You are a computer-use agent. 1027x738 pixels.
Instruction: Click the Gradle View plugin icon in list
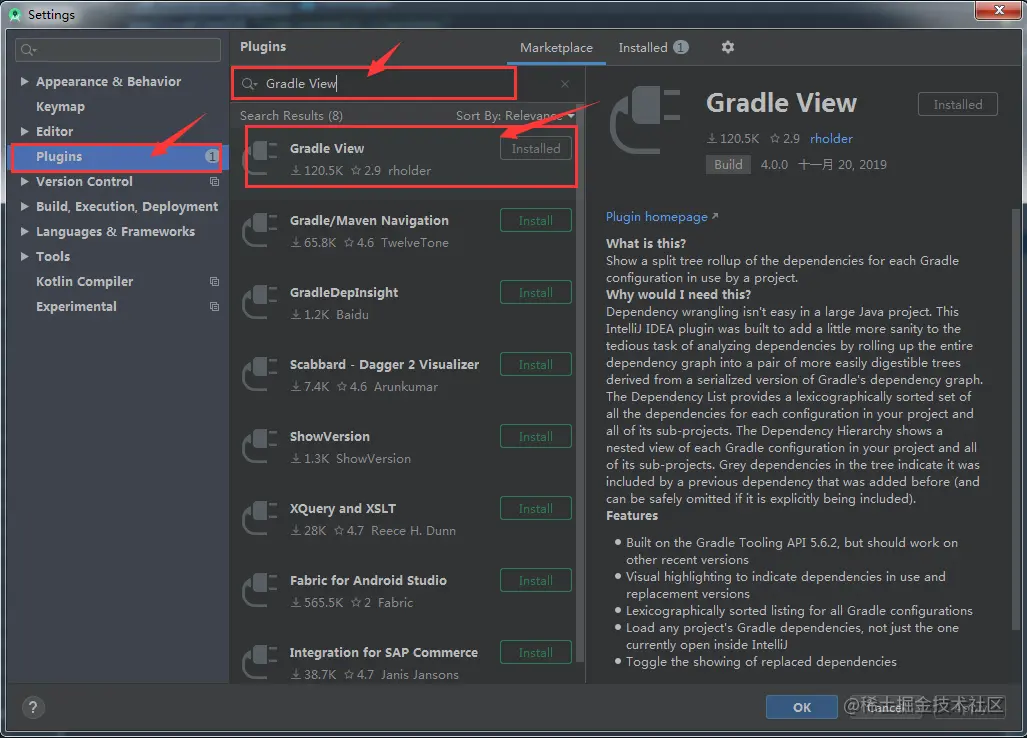pyautogui.click(x=261, y=158)
